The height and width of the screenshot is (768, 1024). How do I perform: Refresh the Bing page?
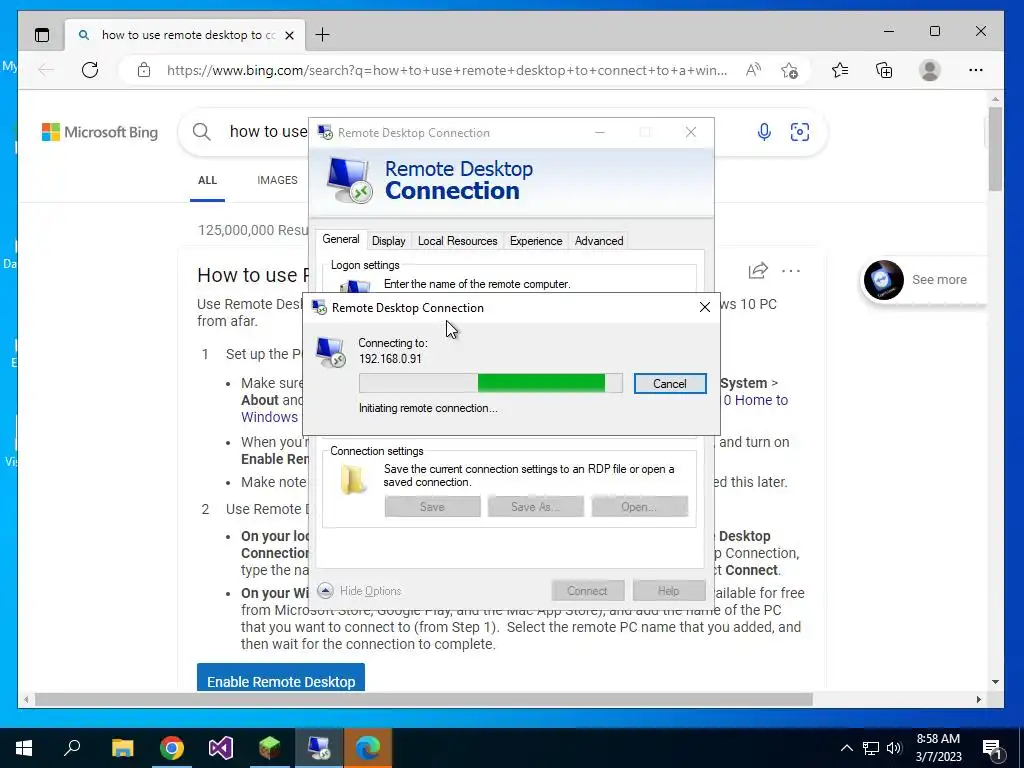(x=90, y=70)
